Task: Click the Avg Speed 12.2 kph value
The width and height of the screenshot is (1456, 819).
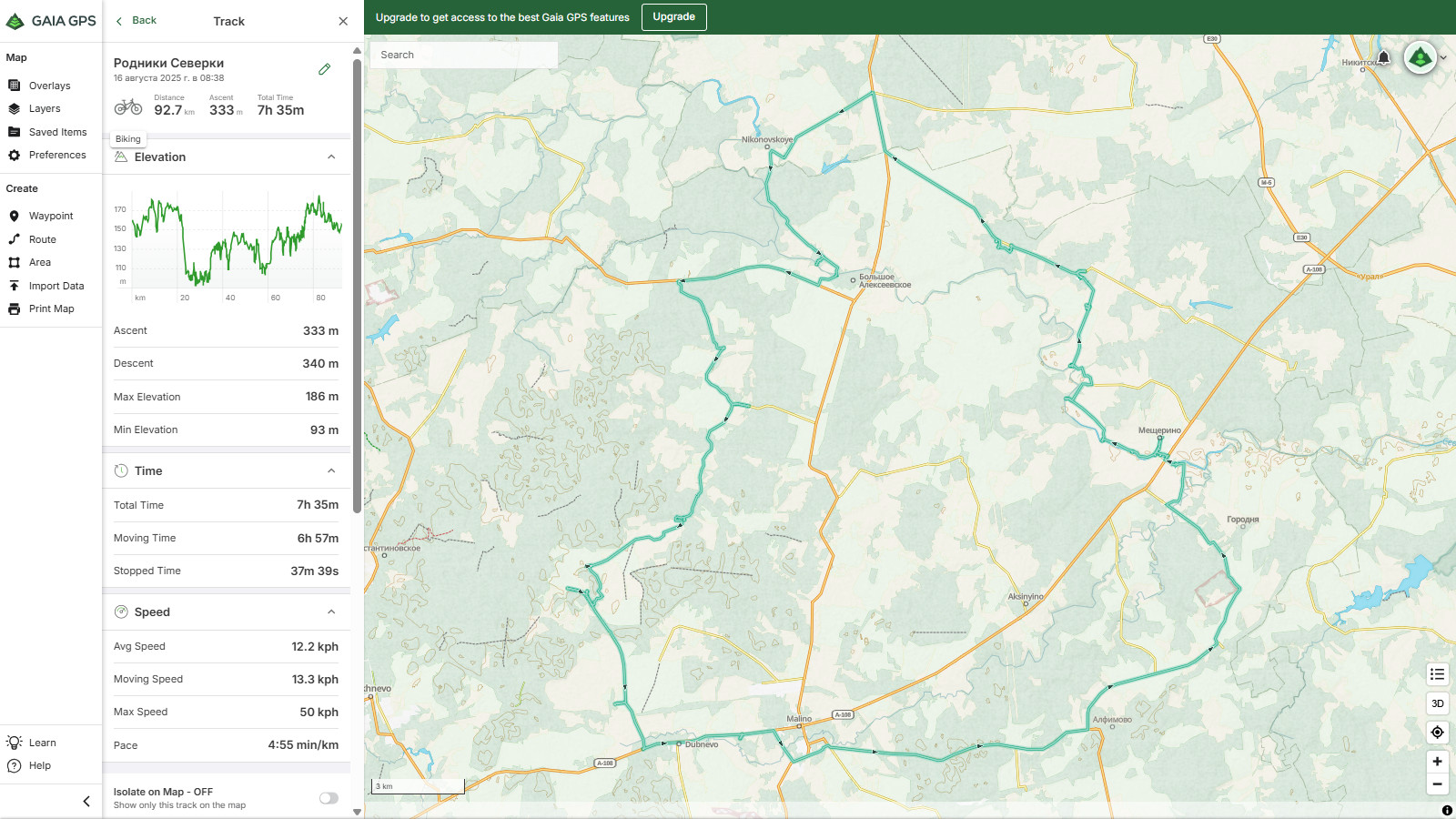Action: pos(315,646)
